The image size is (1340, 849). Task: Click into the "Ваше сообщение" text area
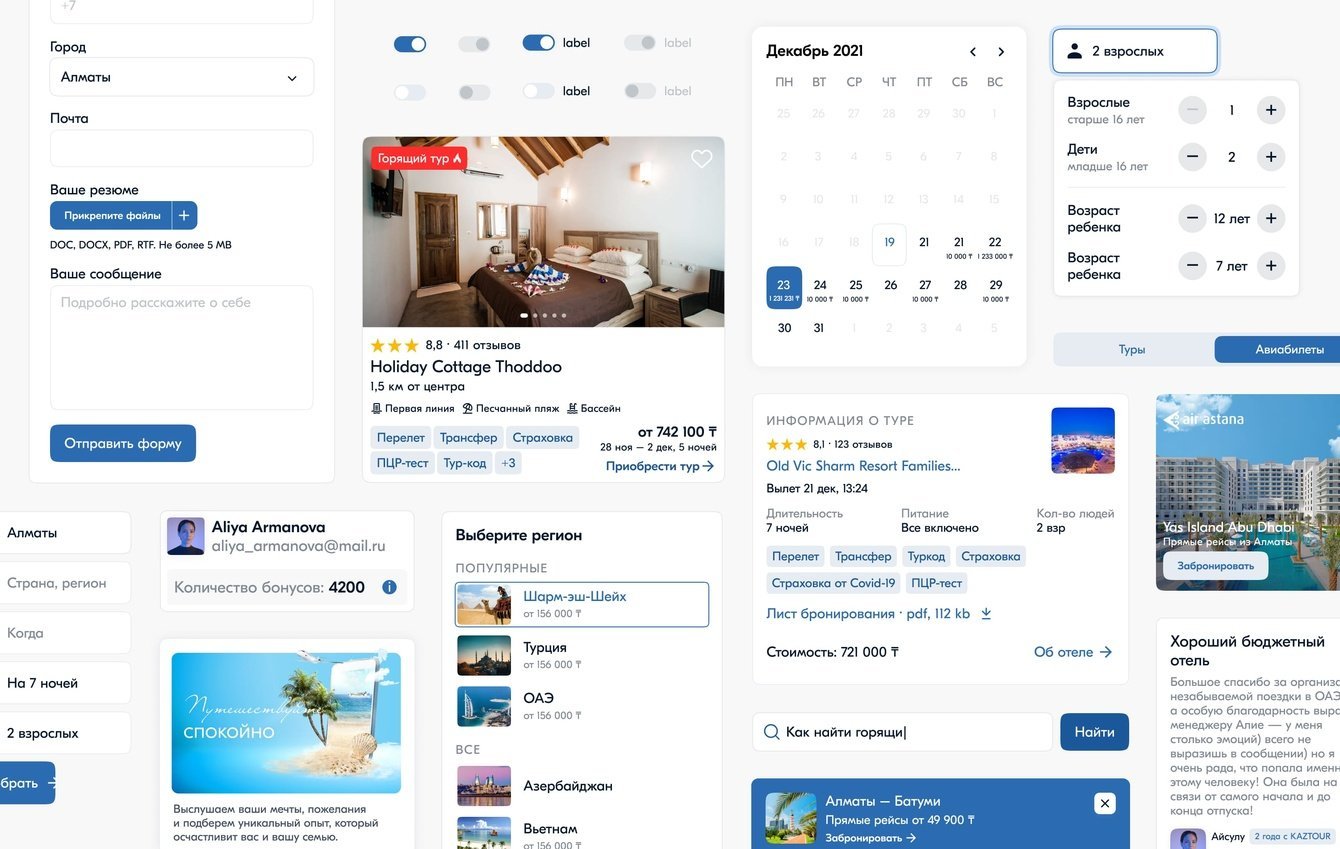(181, 348)
